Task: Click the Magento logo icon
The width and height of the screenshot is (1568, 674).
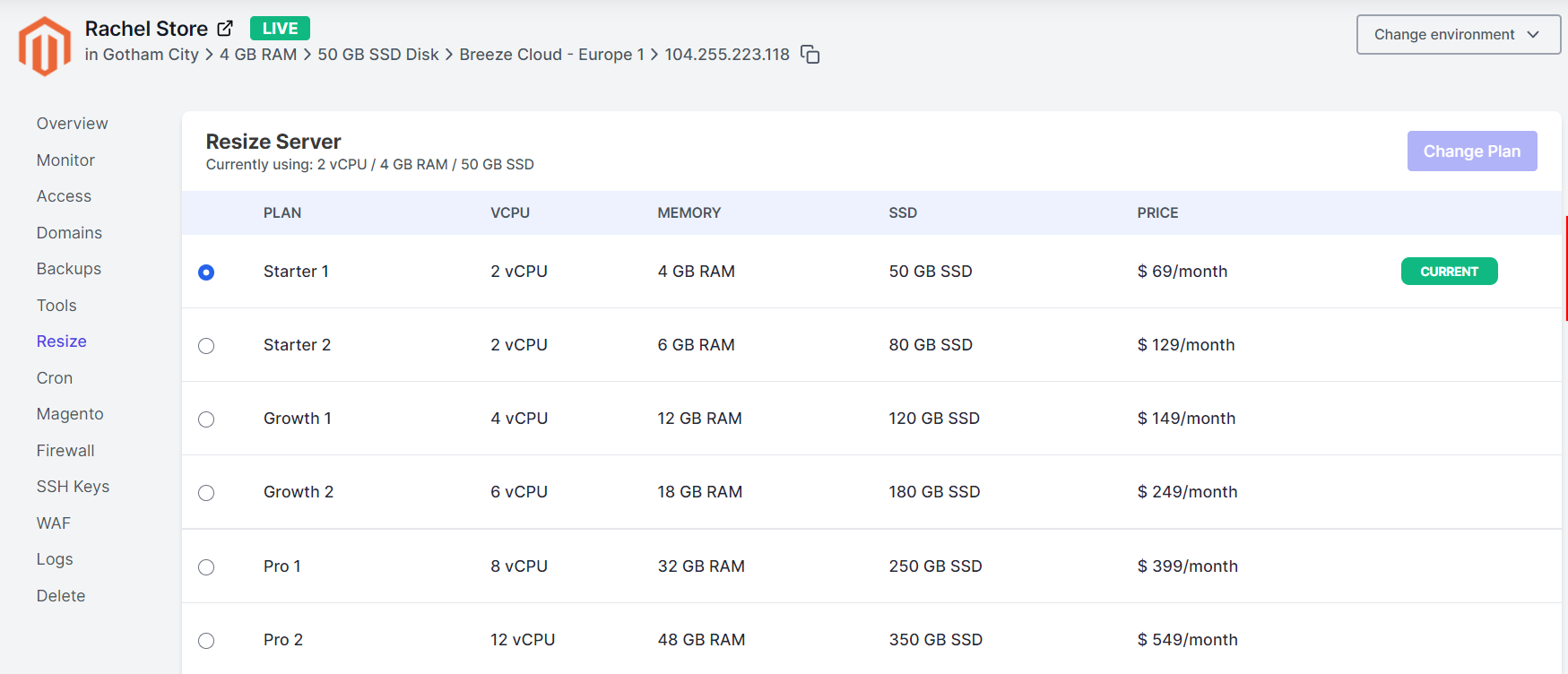Action: 45,47
